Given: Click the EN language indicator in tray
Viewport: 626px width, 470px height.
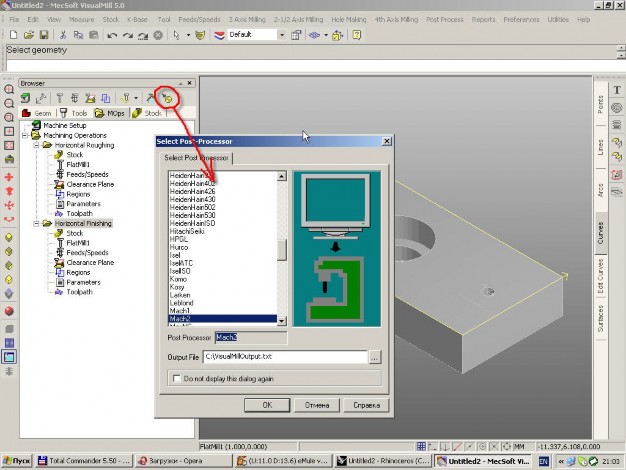Looking at the screenshot, I should [x=544, y=461].
